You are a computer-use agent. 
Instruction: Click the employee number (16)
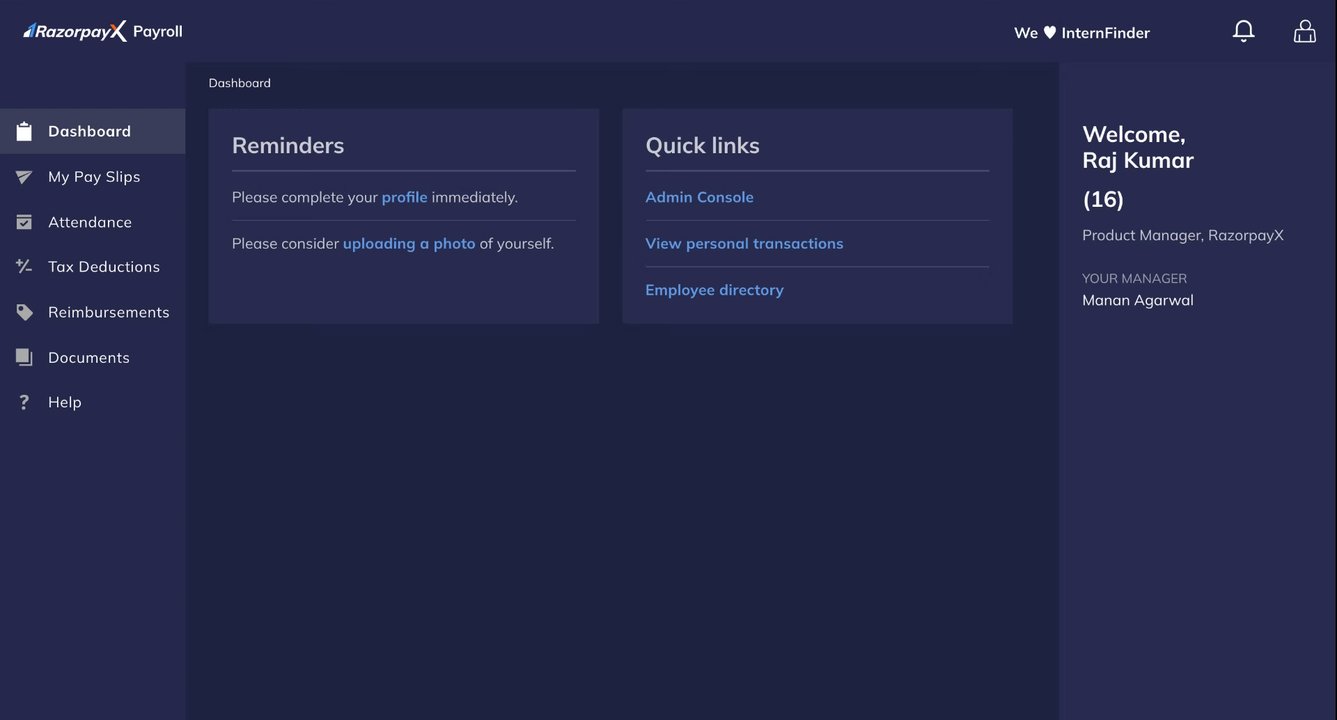click(1103, 199)
